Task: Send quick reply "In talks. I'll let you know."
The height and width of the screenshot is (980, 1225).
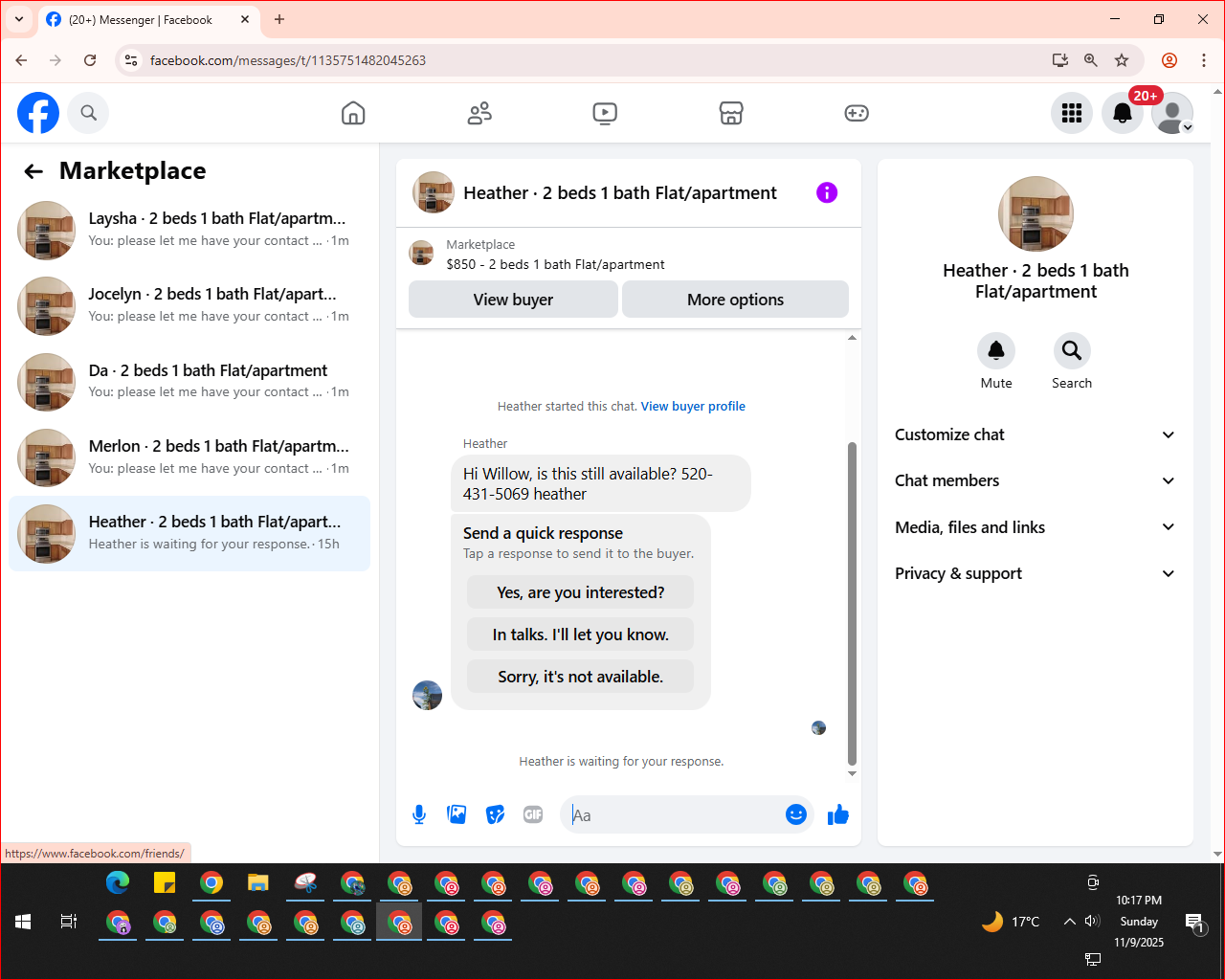Action: 580,635
